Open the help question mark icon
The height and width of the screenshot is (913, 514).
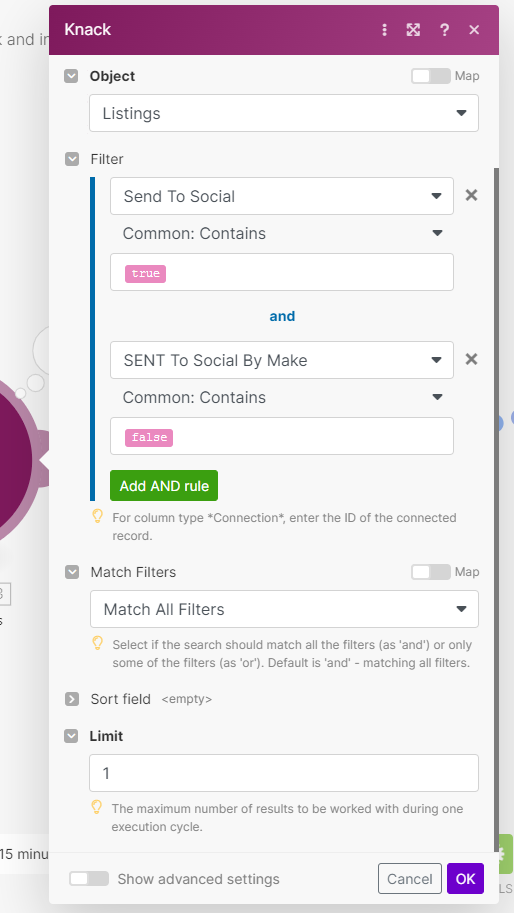click(445, 30)
